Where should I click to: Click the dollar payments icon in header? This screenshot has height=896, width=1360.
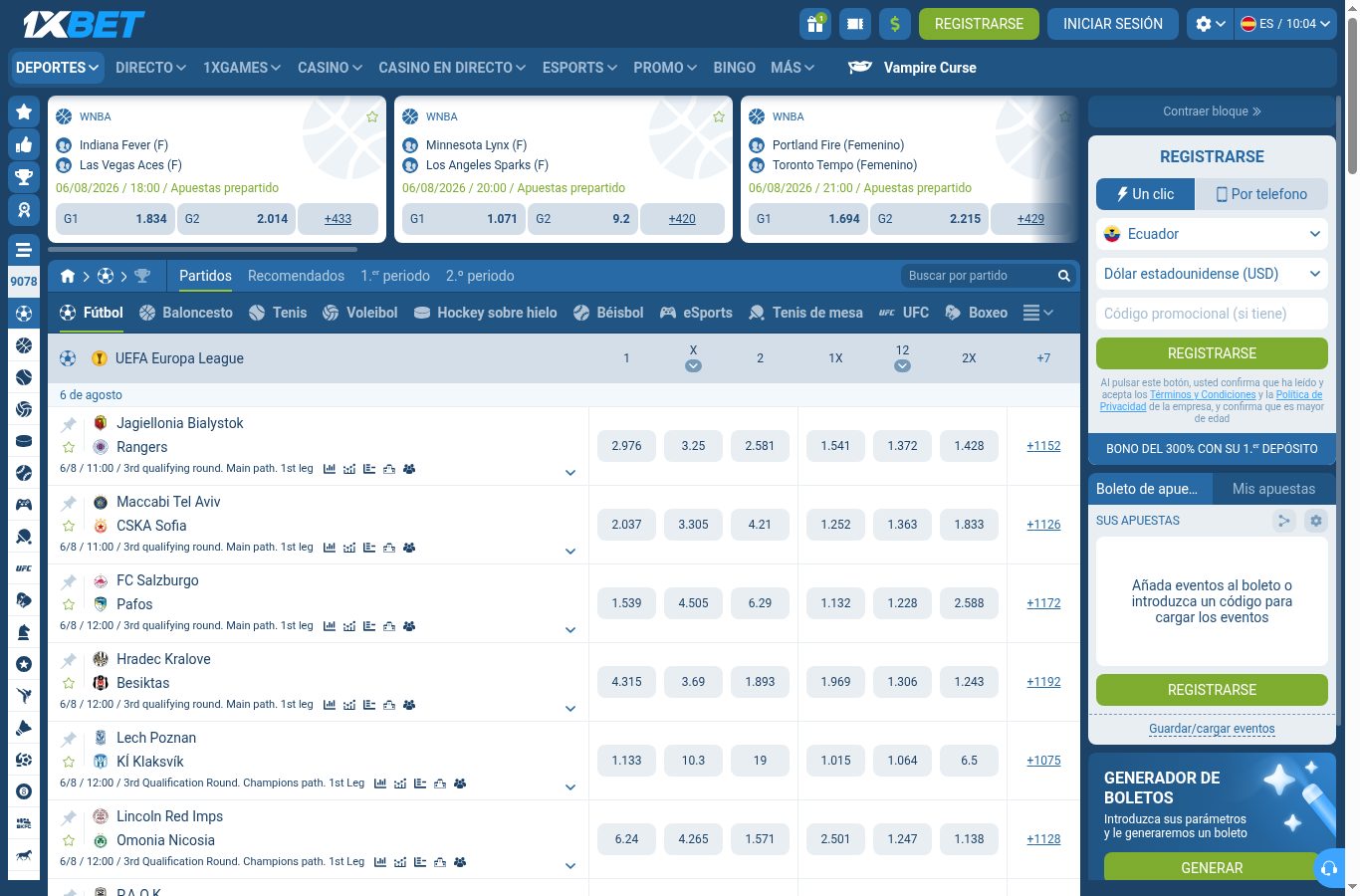coord(895,24)
